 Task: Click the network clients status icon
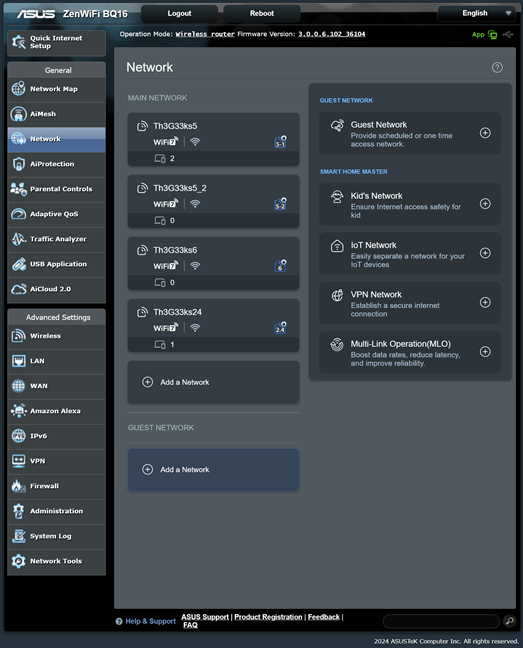tap(492, 35)
